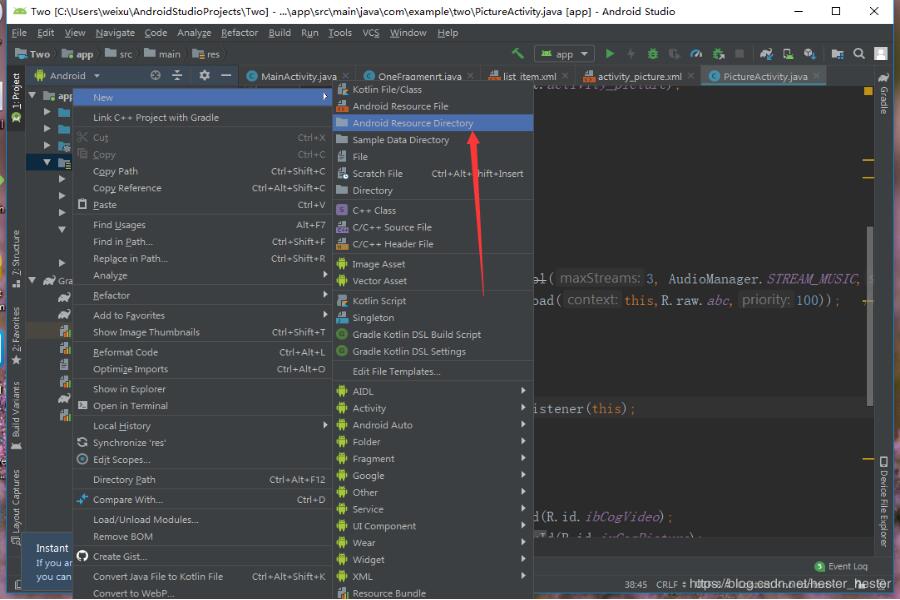Click Edit File Templates... entry
Viewport: 900px width, 600px height.
pos(433,371)
